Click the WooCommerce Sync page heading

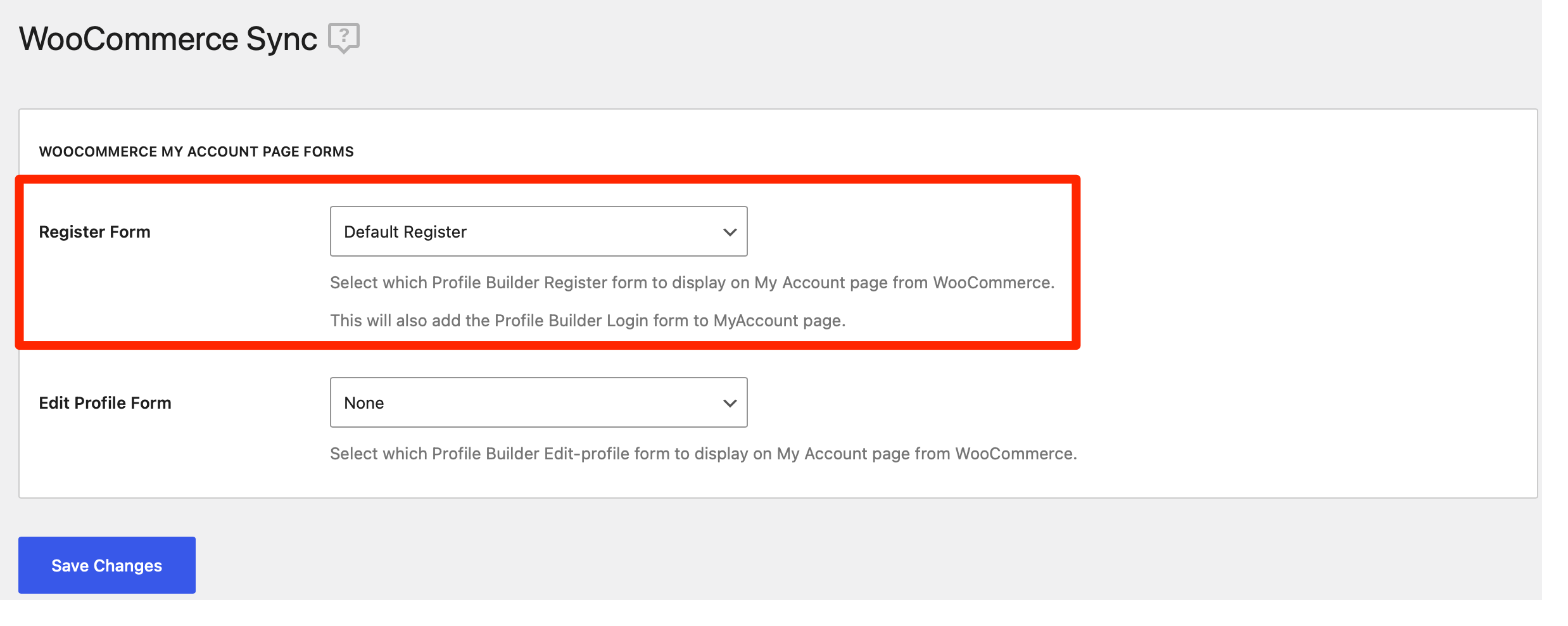pyautogui.click(x=168, y=39)
